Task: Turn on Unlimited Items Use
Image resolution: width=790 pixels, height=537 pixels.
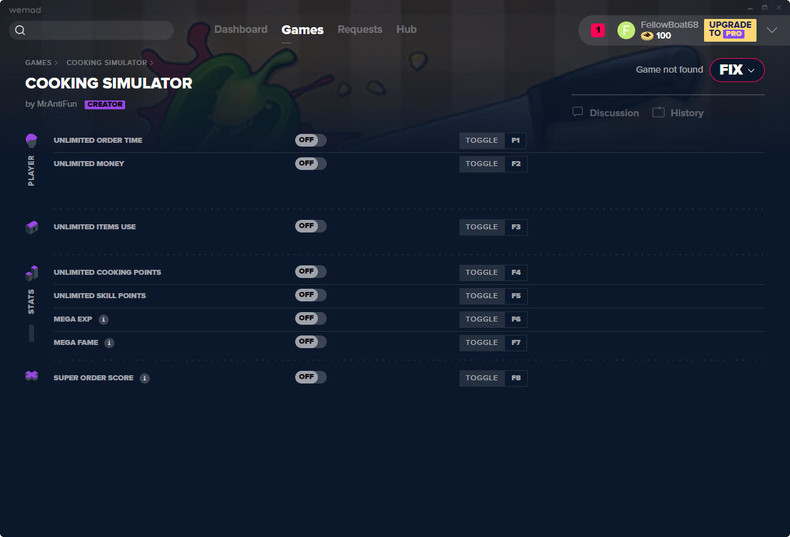Action: coord(310,226)
